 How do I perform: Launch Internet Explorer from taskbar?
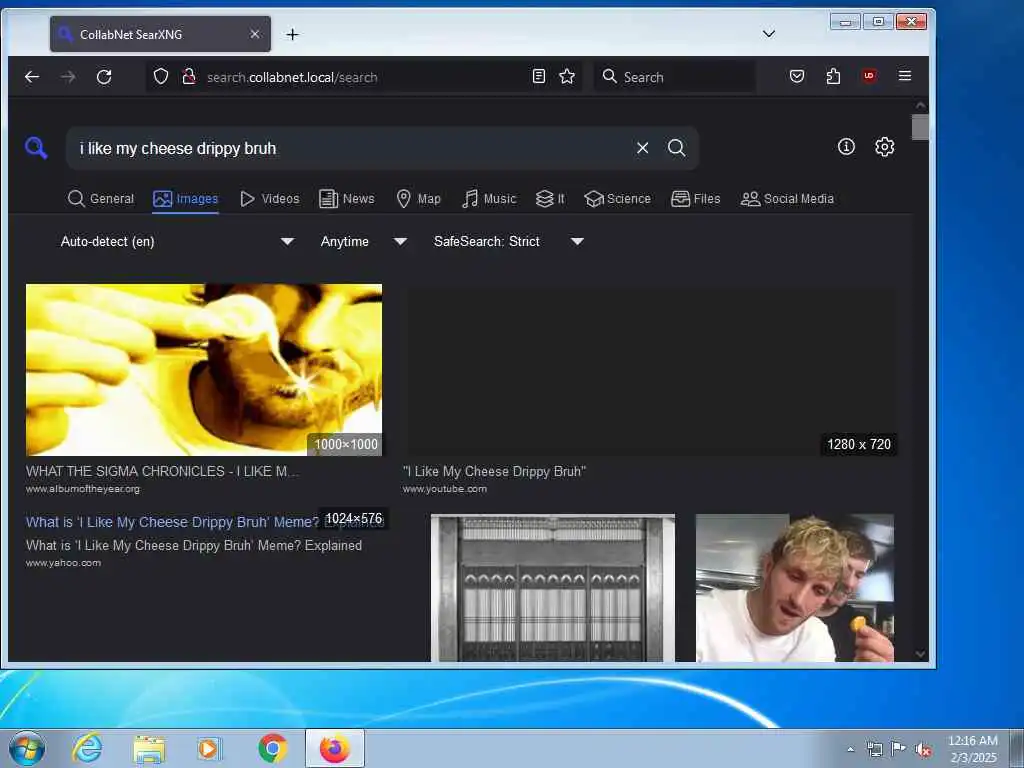click(x=87, y=748)
